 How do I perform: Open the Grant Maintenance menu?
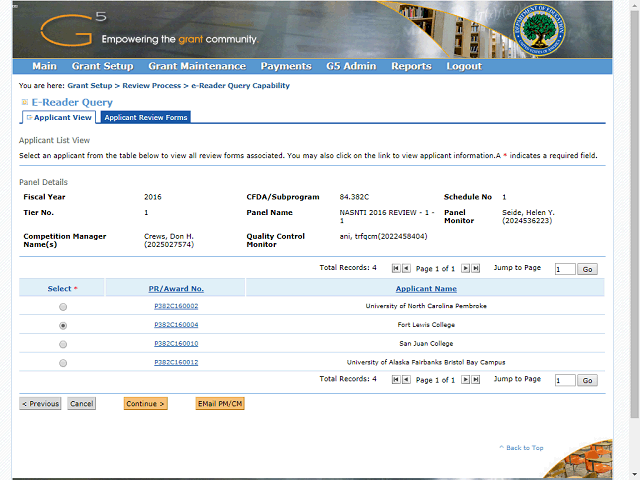pyautogui.click(x=197, y=66)
